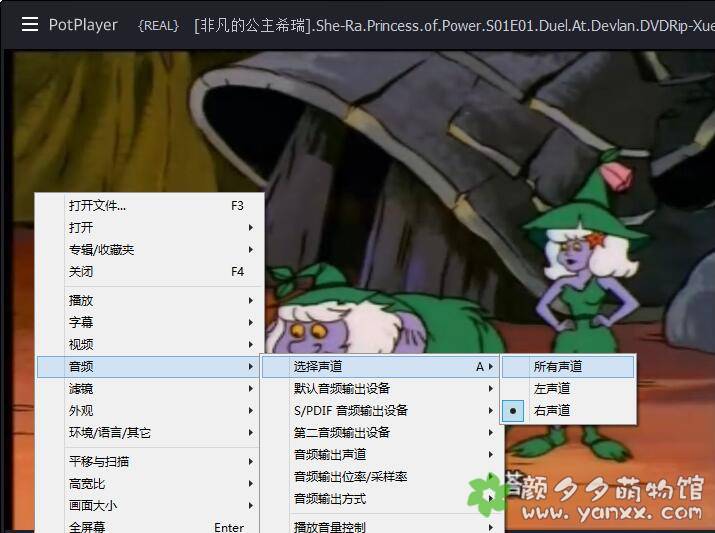
Task: Select 所有声道 channel option
Action: 568,367
